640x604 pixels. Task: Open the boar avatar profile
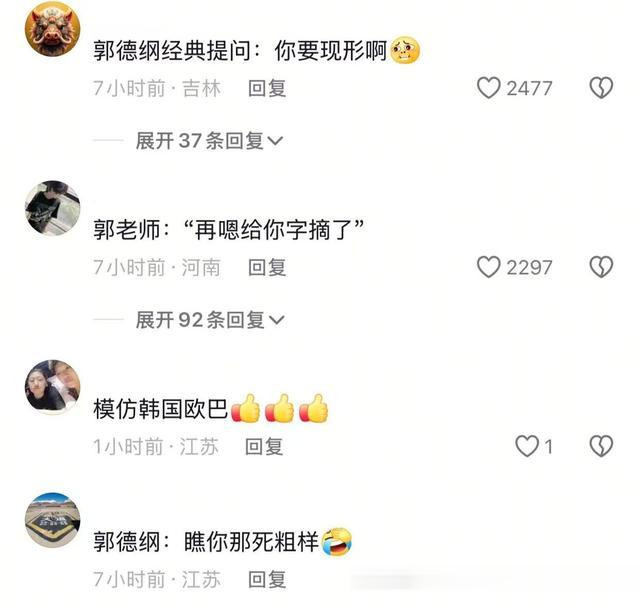click(x=53, y=29)
